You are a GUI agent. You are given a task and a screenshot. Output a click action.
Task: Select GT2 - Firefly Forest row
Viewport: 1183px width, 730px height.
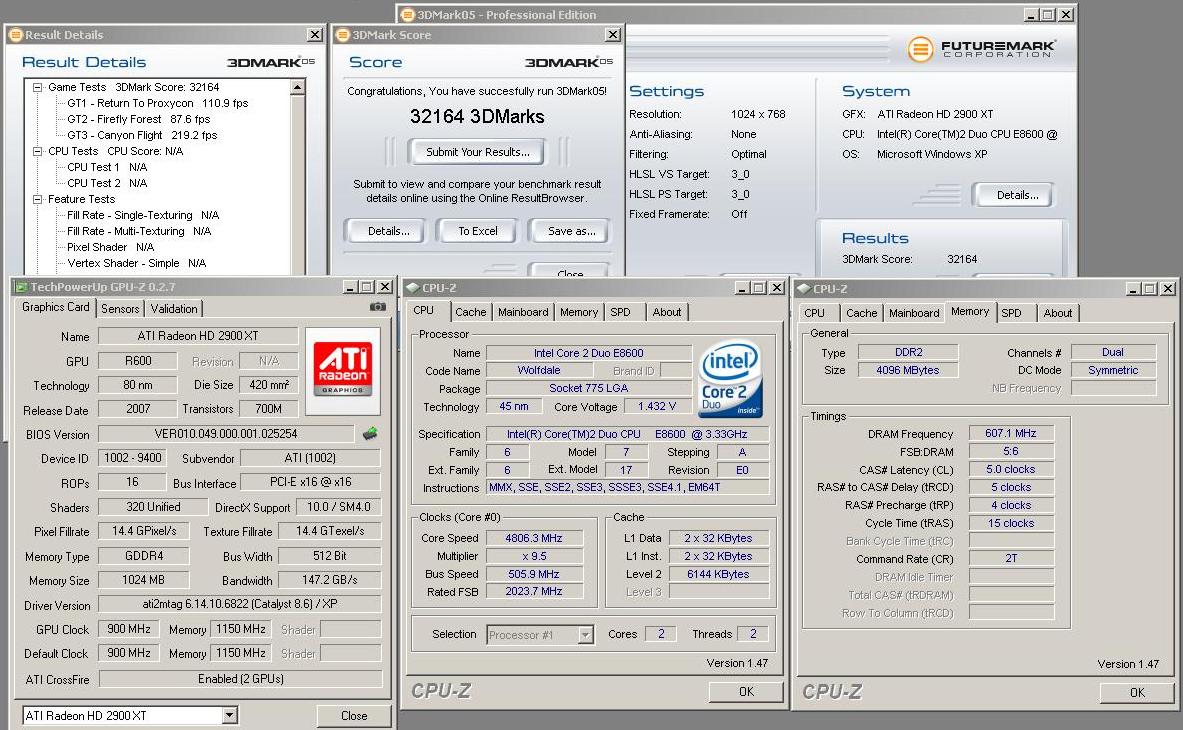(x=138, y=119)
